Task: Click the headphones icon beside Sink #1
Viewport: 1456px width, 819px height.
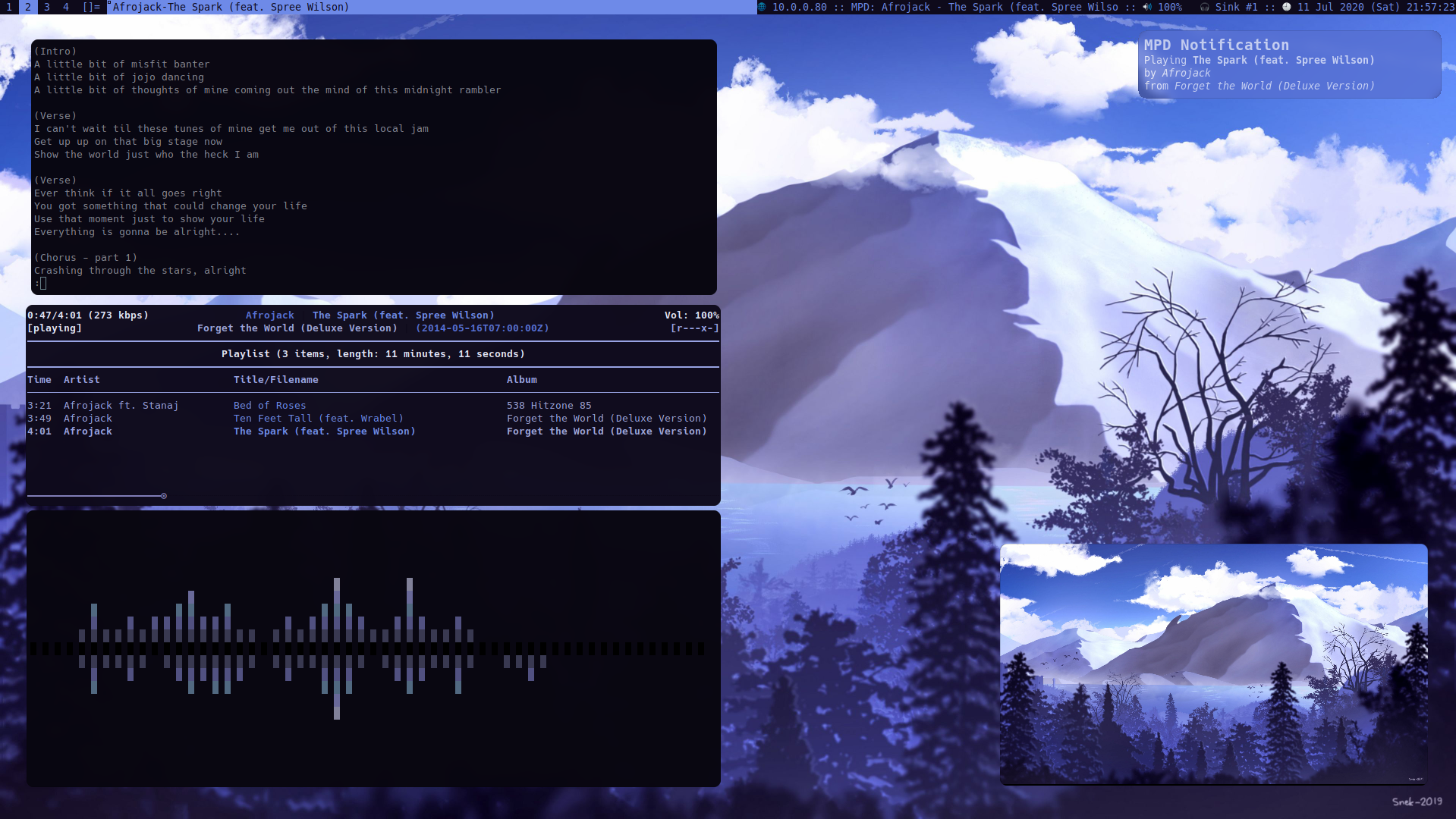Action: [x=1205, y=7]
